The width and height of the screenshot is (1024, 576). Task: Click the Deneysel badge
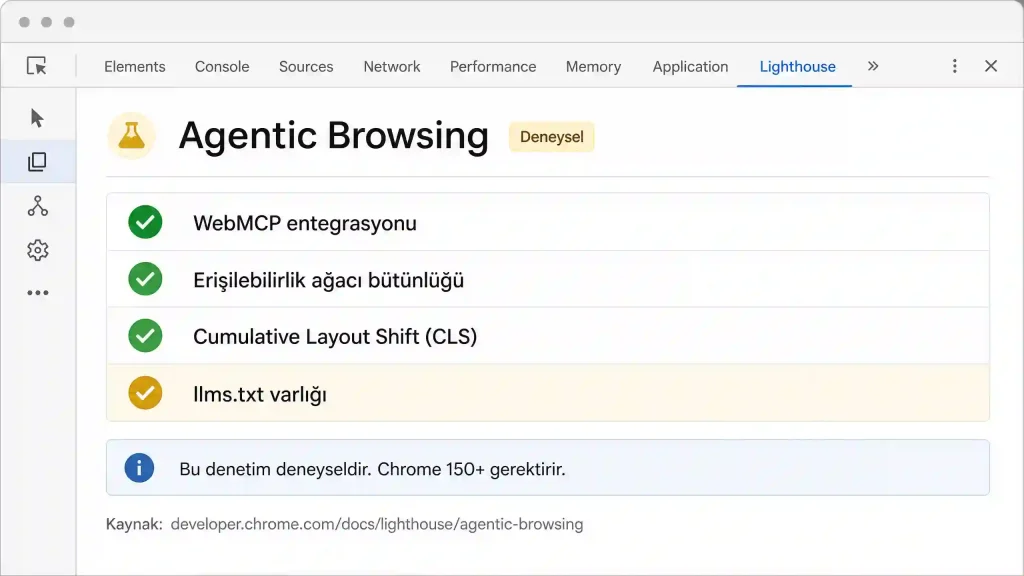click(552, 136)
